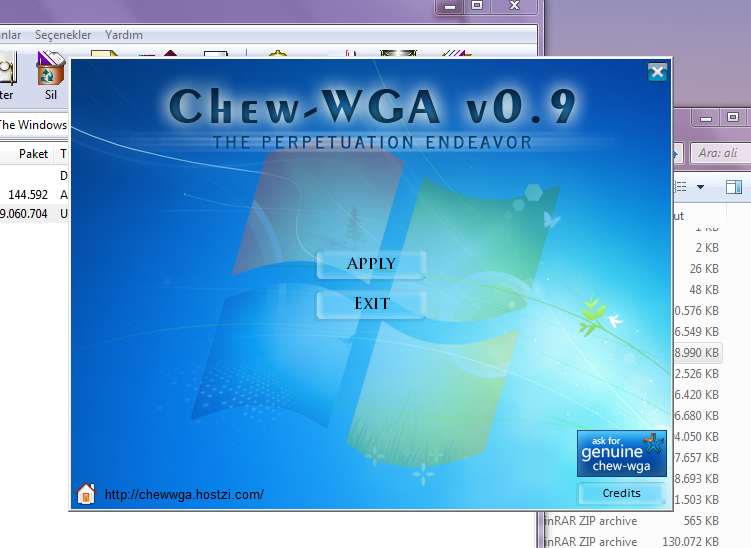Click the home icon beside the URL
Viewport: 751px width, 548px height.
86,493
